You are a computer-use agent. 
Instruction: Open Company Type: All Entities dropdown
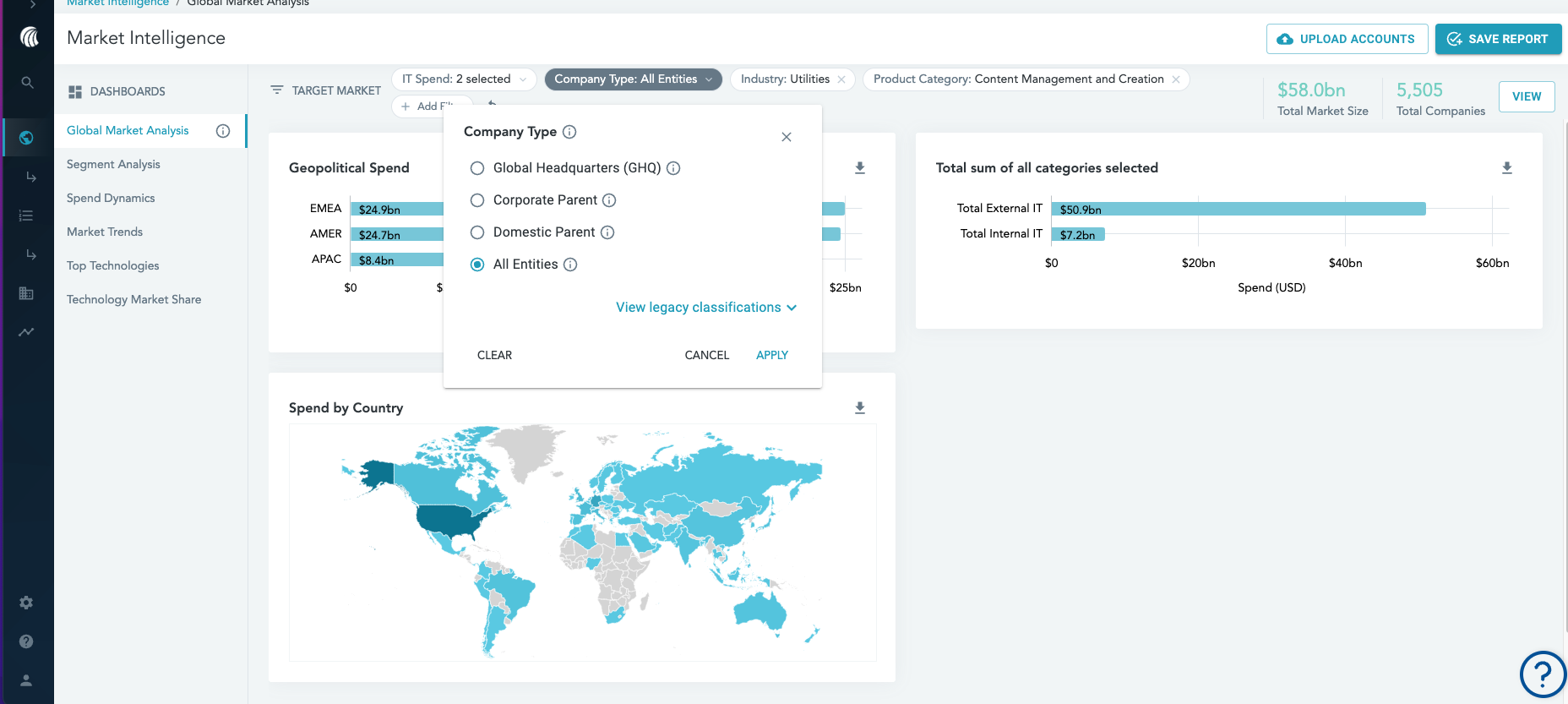(633, 79)
